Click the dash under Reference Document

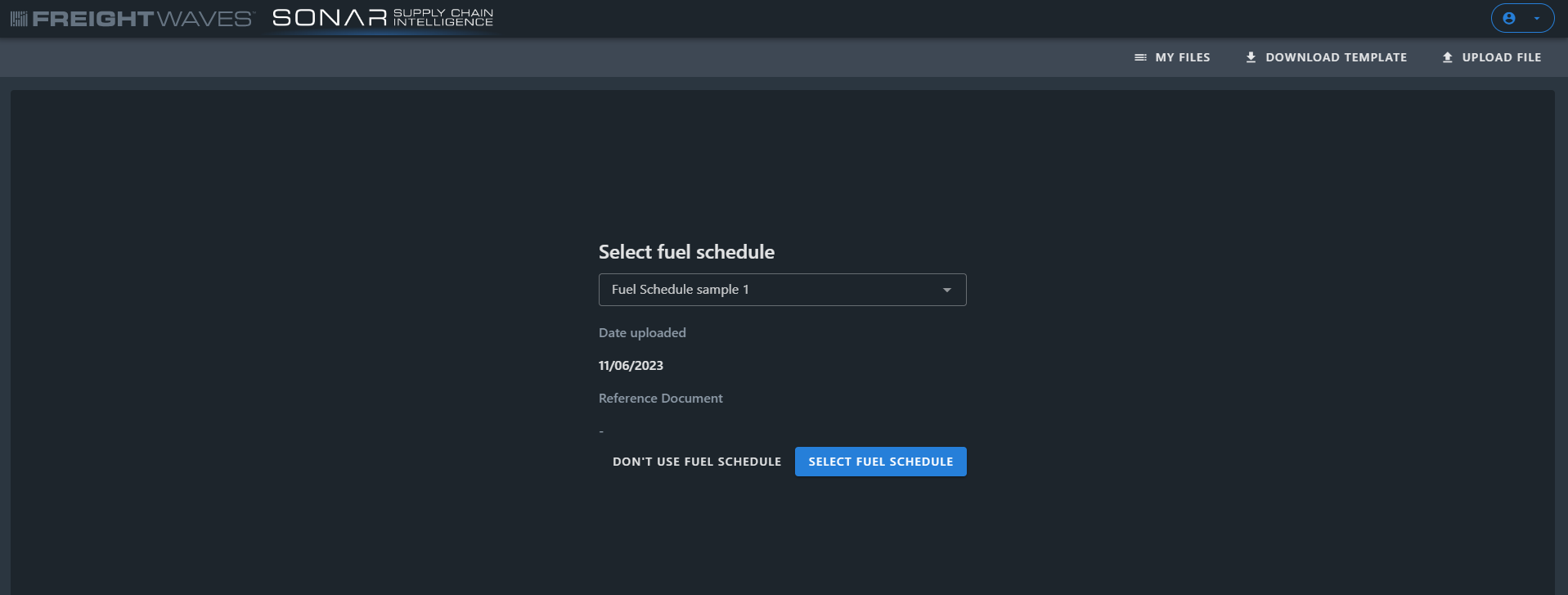(601, 431)
